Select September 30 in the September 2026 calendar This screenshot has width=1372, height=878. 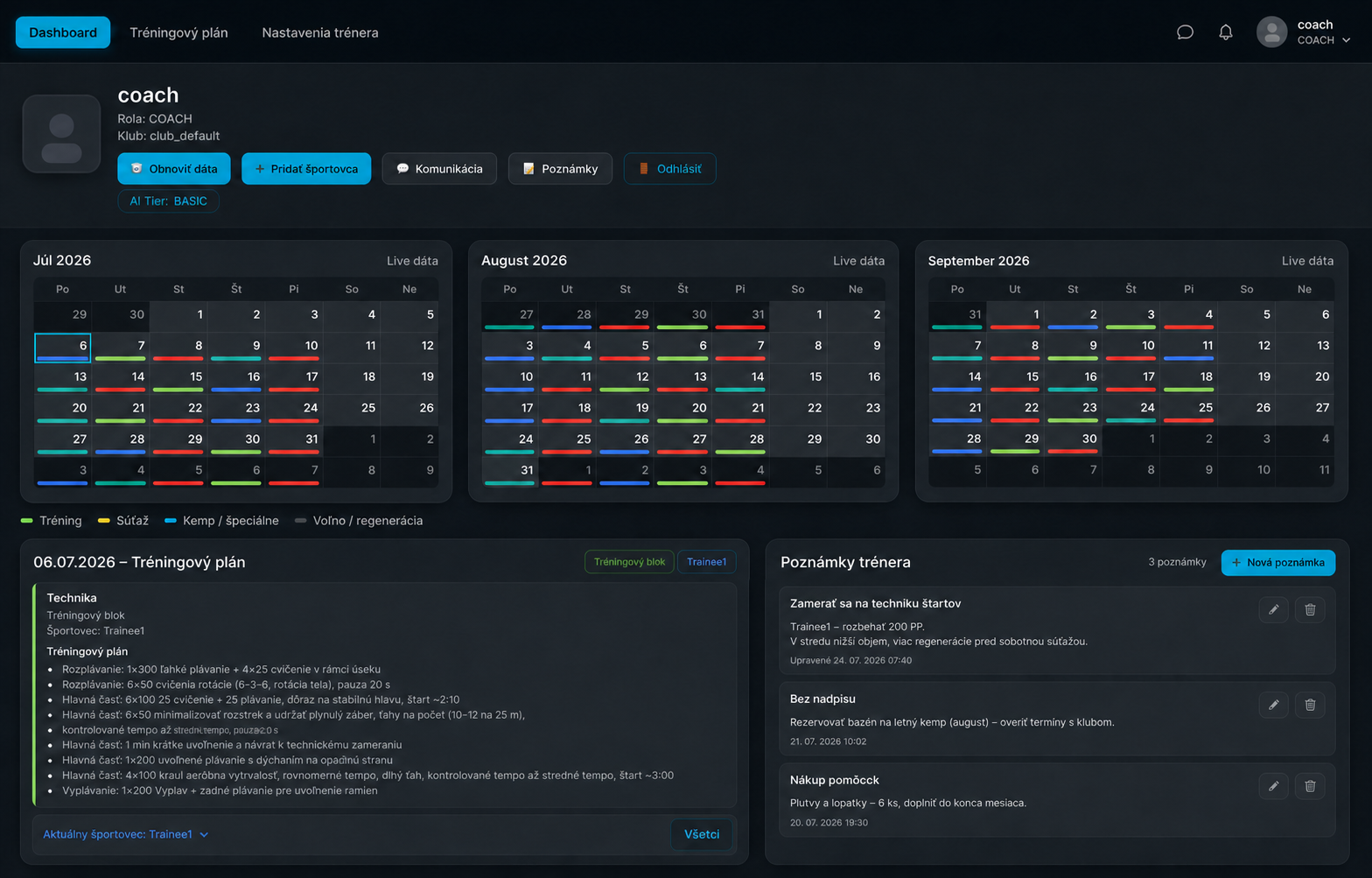[x=1073, y=441]
